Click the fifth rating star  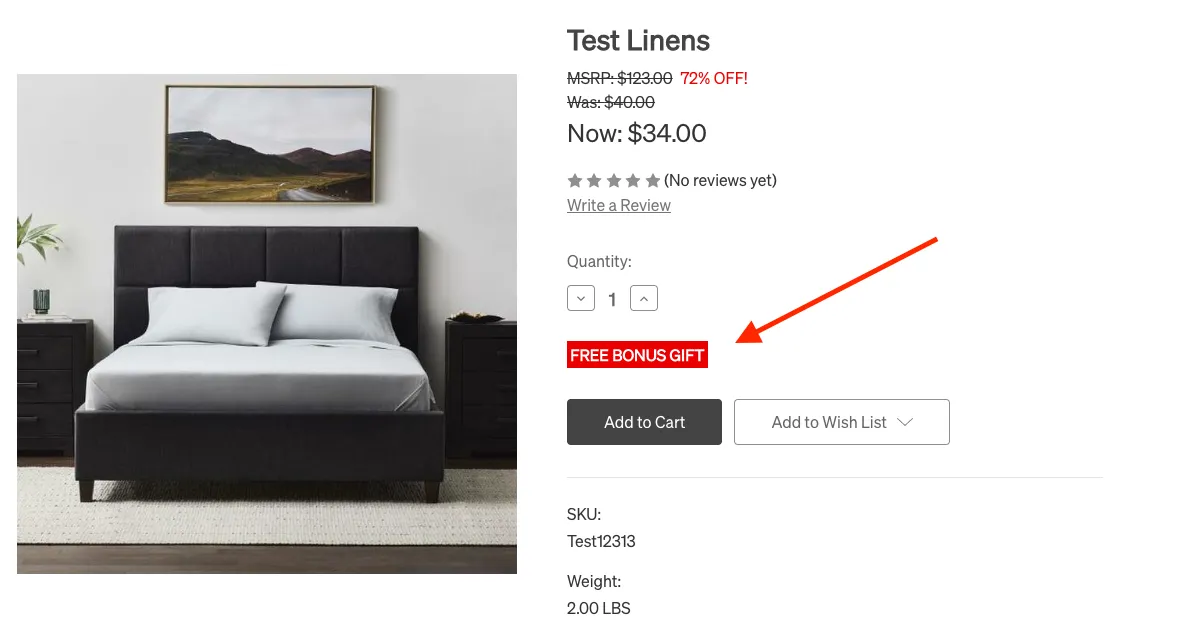click(653, 180)
